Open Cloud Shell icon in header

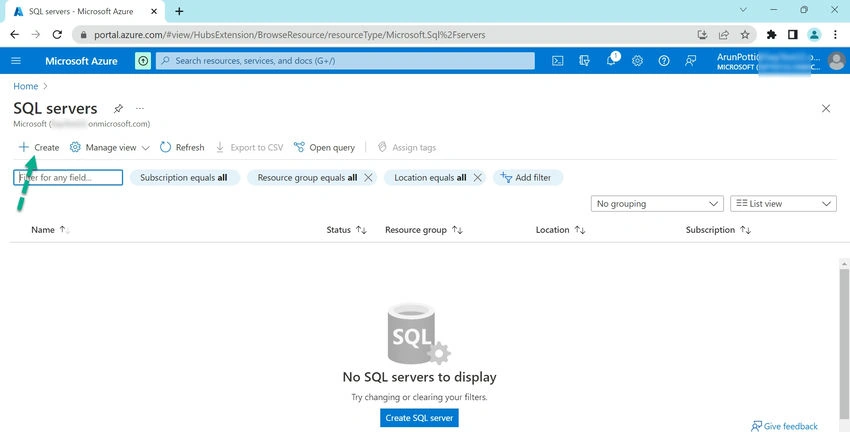pyautogui.click(x=557, y=61)
